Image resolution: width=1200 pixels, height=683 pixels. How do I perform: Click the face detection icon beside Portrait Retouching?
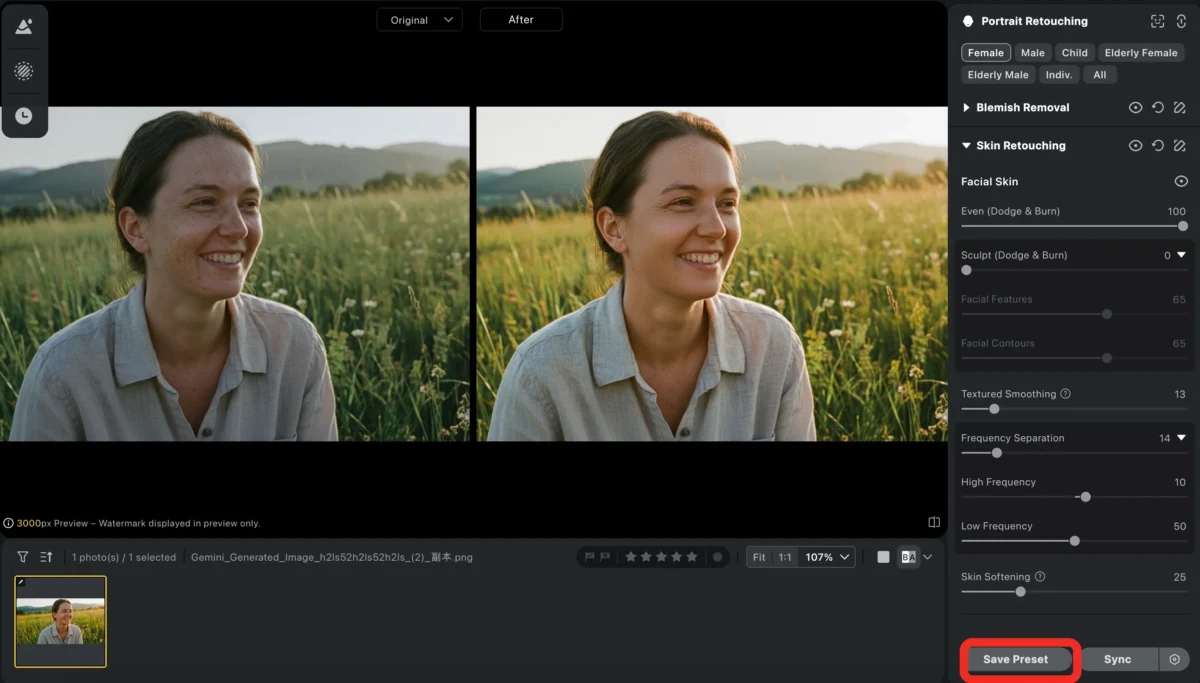point(1158,21)
